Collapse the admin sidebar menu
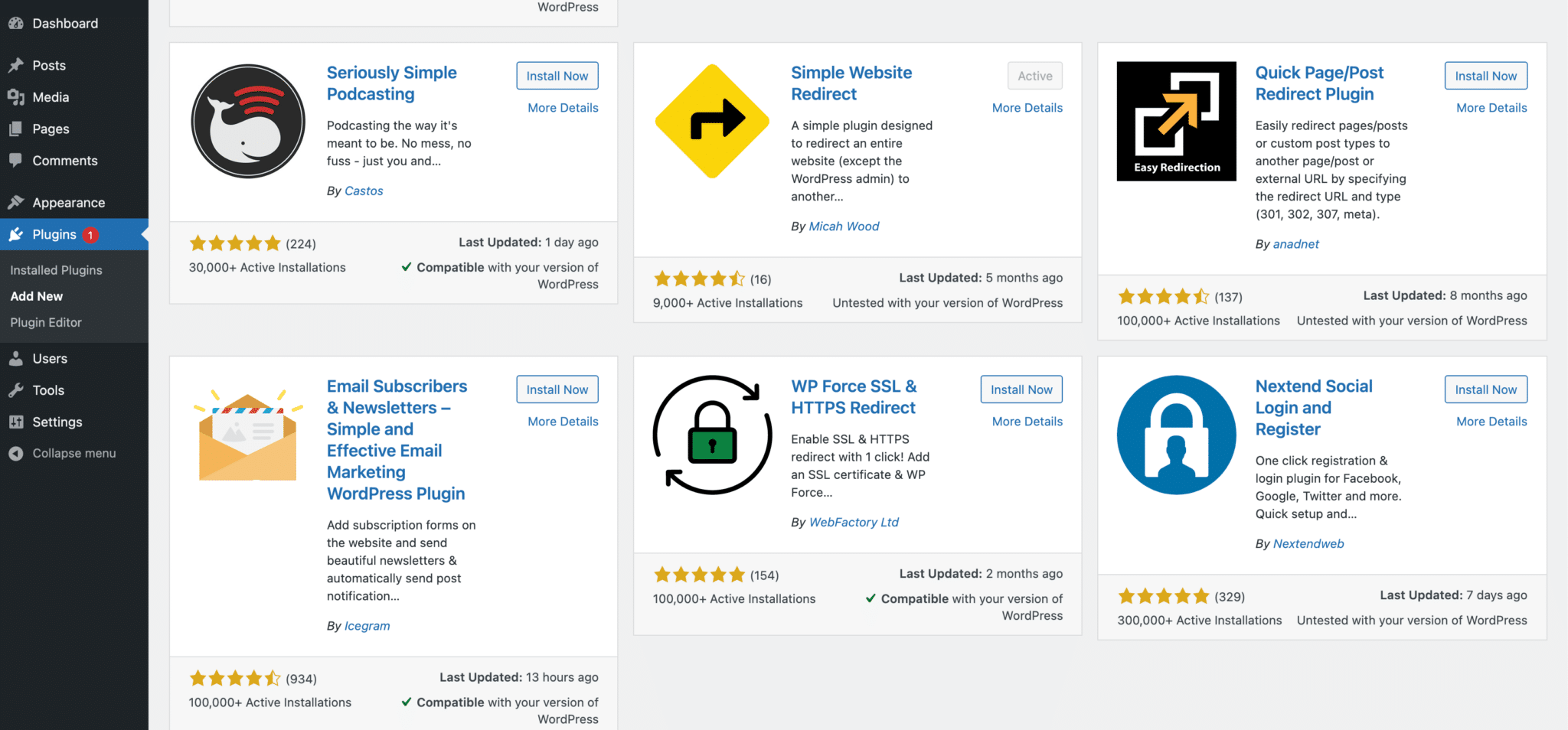 click(x=73, y=453)
